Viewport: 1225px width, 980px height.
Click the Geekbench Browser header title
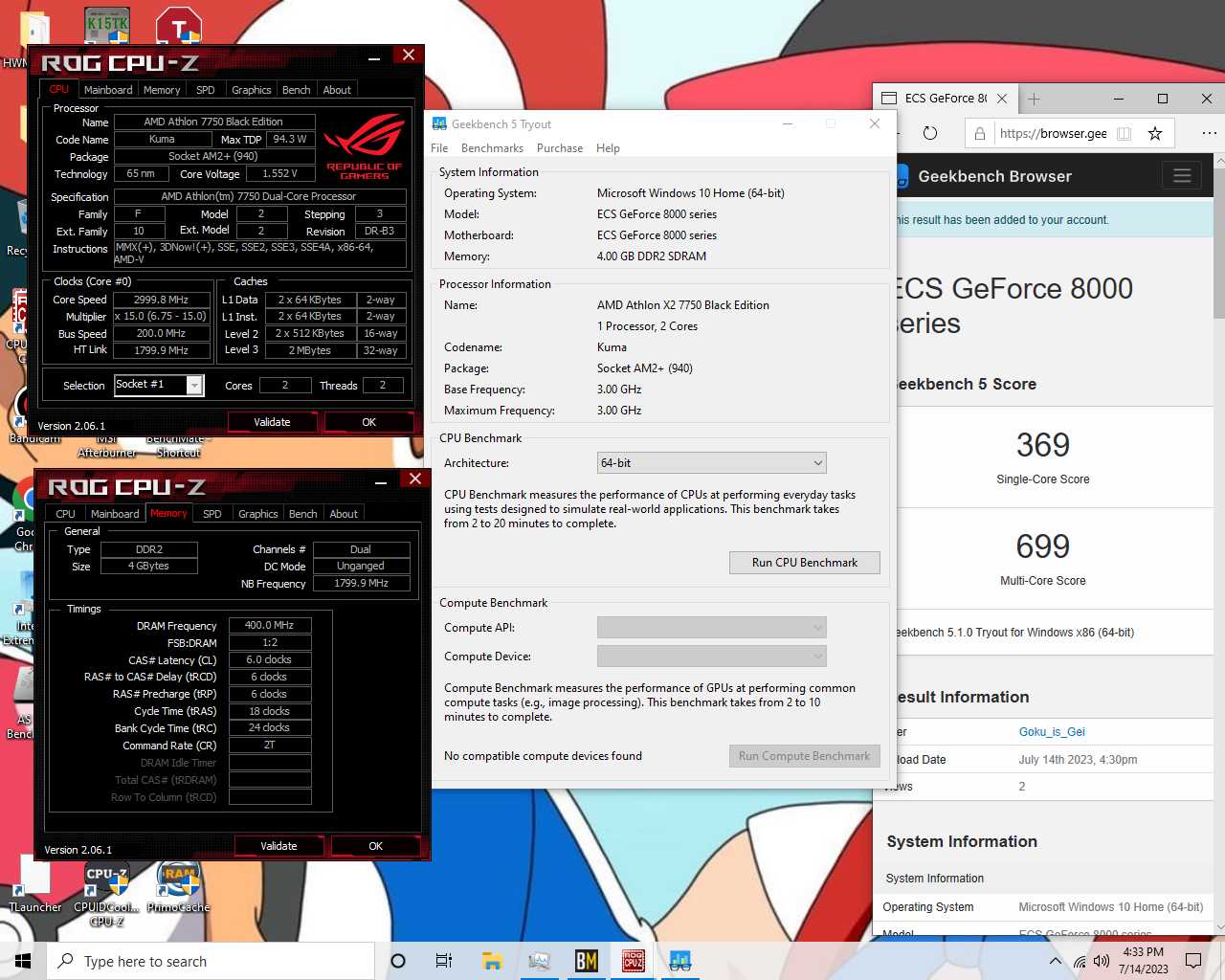[994, 176]
